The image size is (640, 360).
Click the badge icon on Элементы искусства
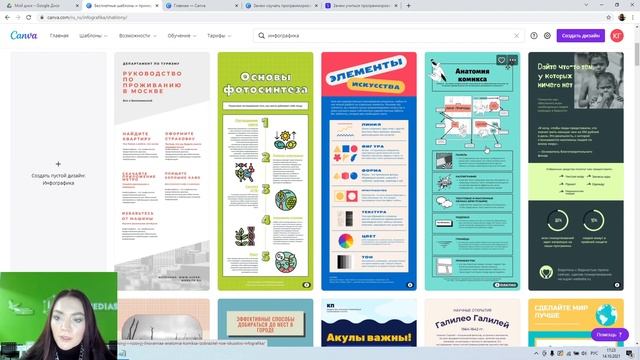410,285
